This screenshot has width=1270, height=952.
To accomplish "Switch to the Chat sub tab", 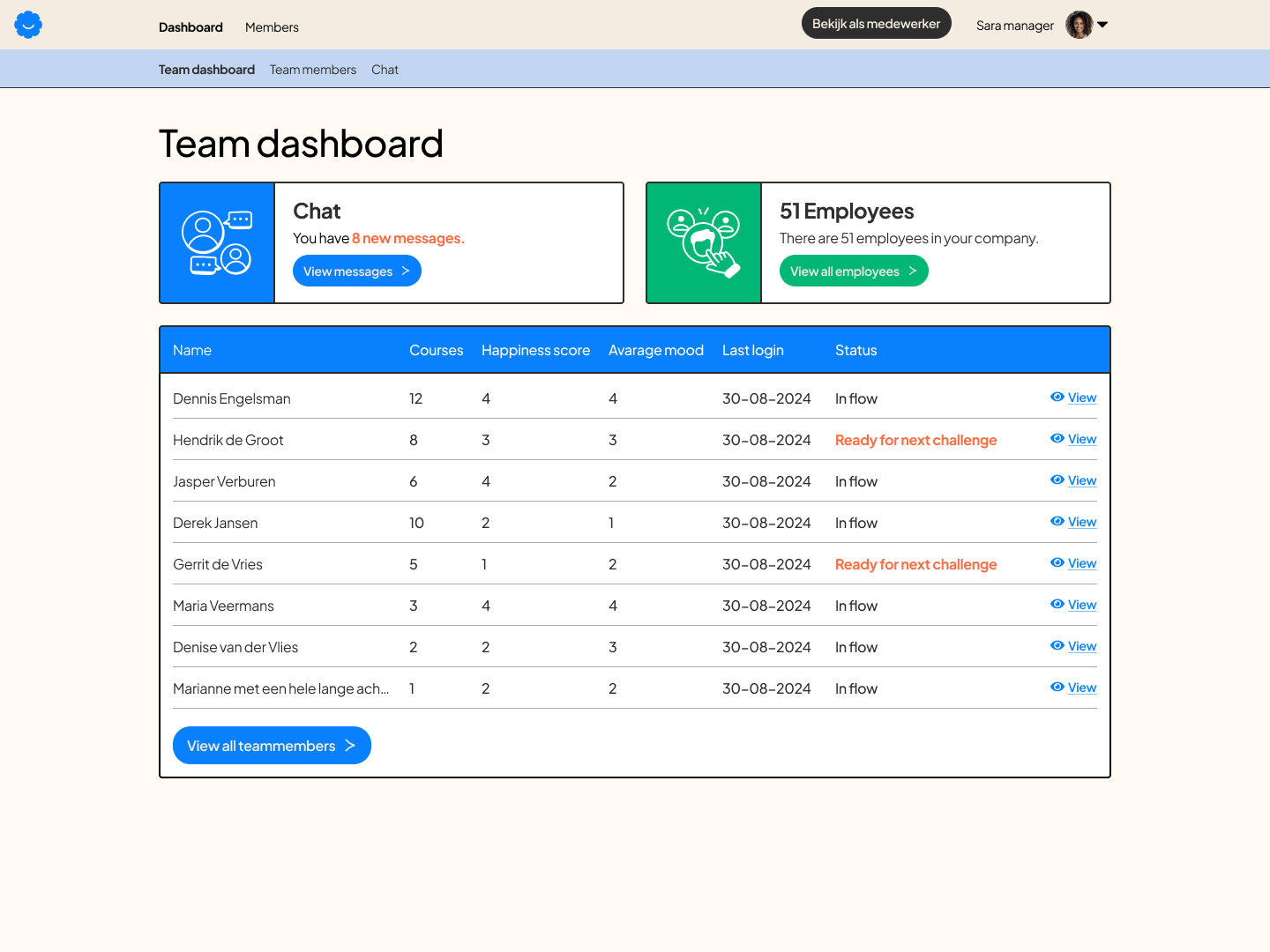I will click(385, 70).
